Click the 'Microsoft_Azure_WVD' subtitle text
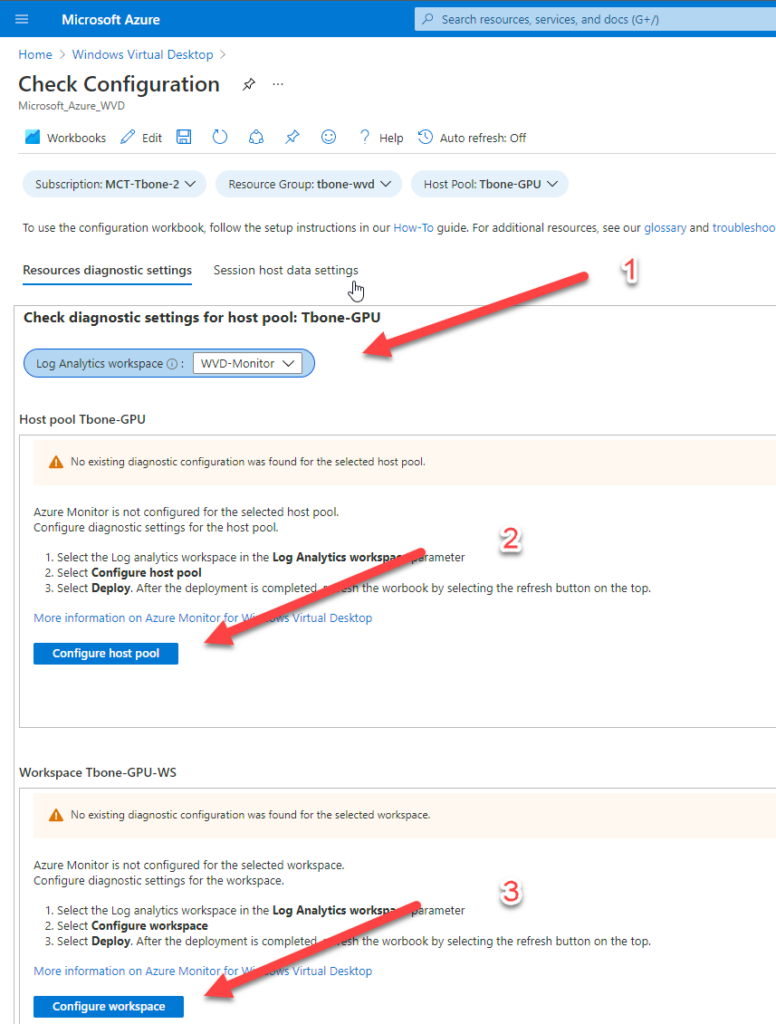The width and height of the screenshot is (776, 1024). point(71,106)
